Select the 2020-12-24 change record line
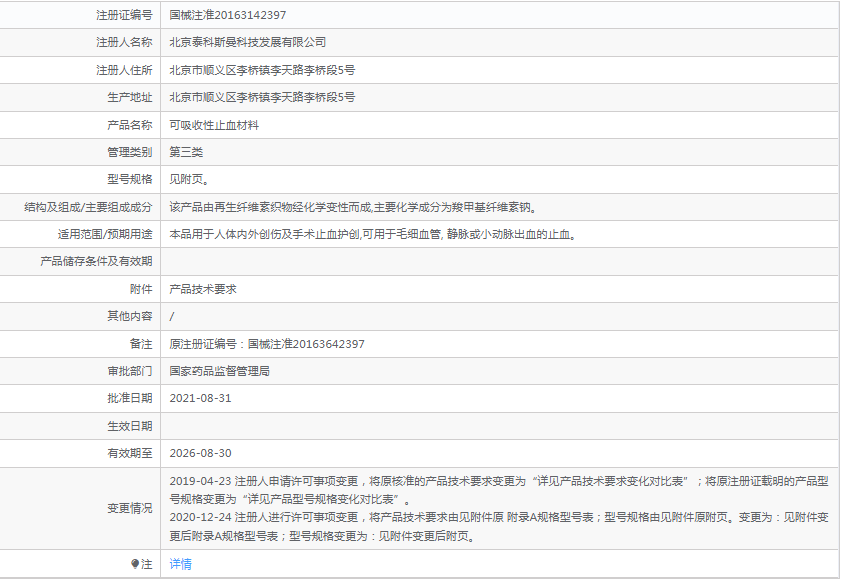Image resolution: width=847 pixels, height=579 pixels. (x=499, y=527)
